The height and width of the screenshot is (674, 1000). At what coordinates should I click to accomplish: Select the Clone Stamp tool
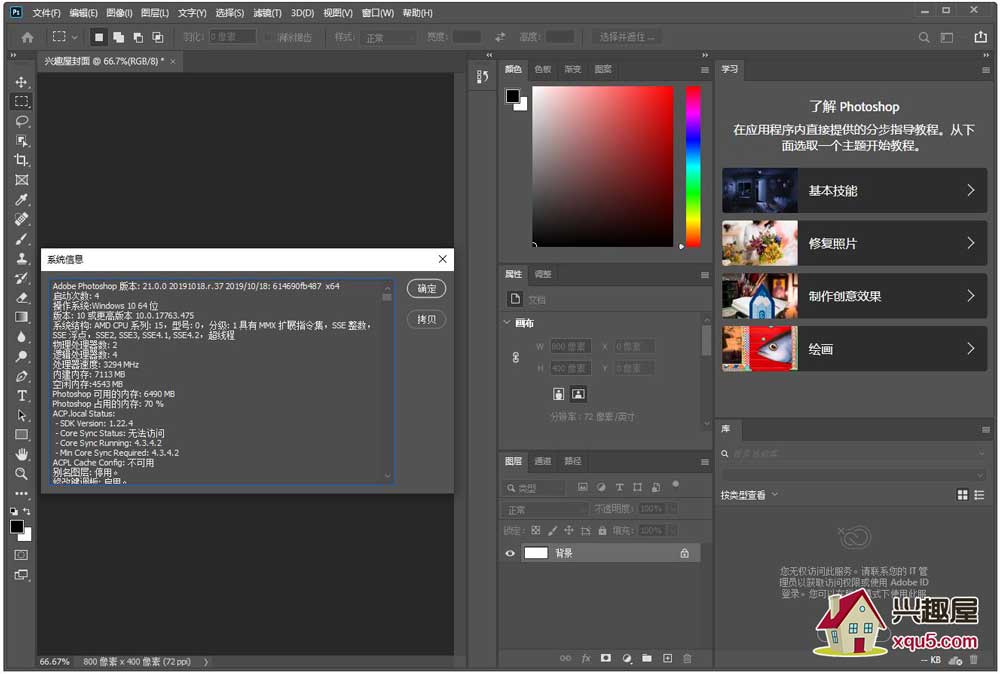pos(21,258)
